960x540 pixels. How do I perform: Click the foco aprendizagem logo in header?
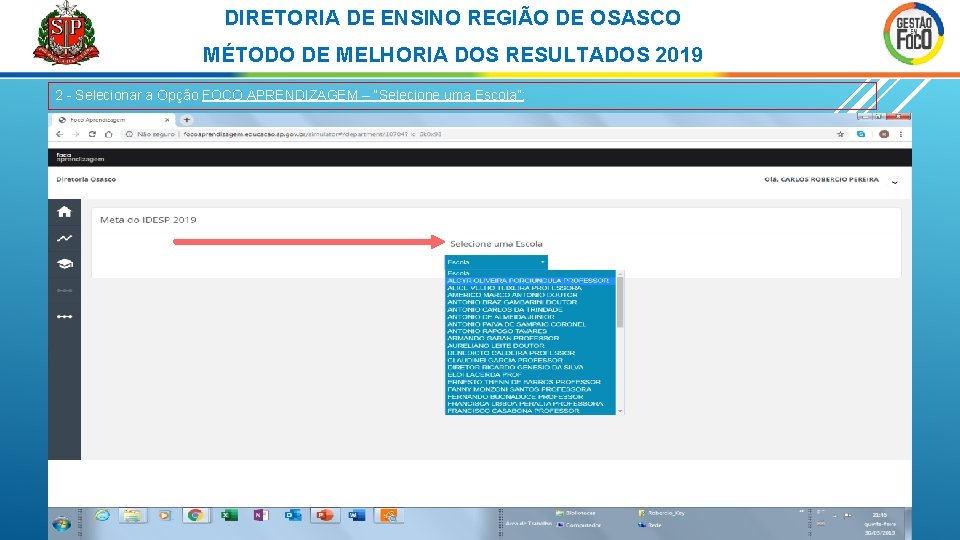[80, 157]
